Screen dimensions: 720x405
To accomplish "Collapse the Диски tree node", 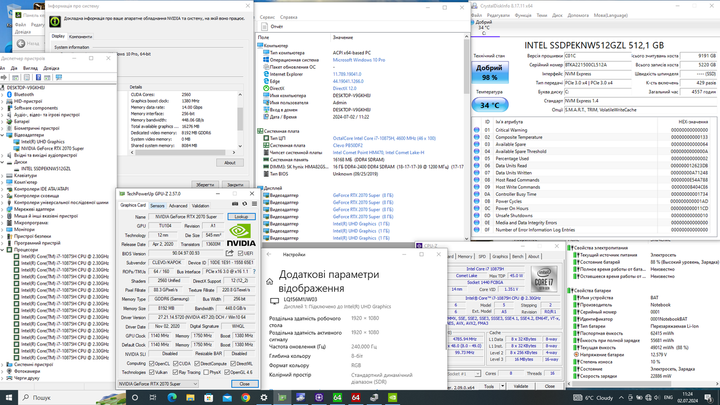I will point(3,162).
